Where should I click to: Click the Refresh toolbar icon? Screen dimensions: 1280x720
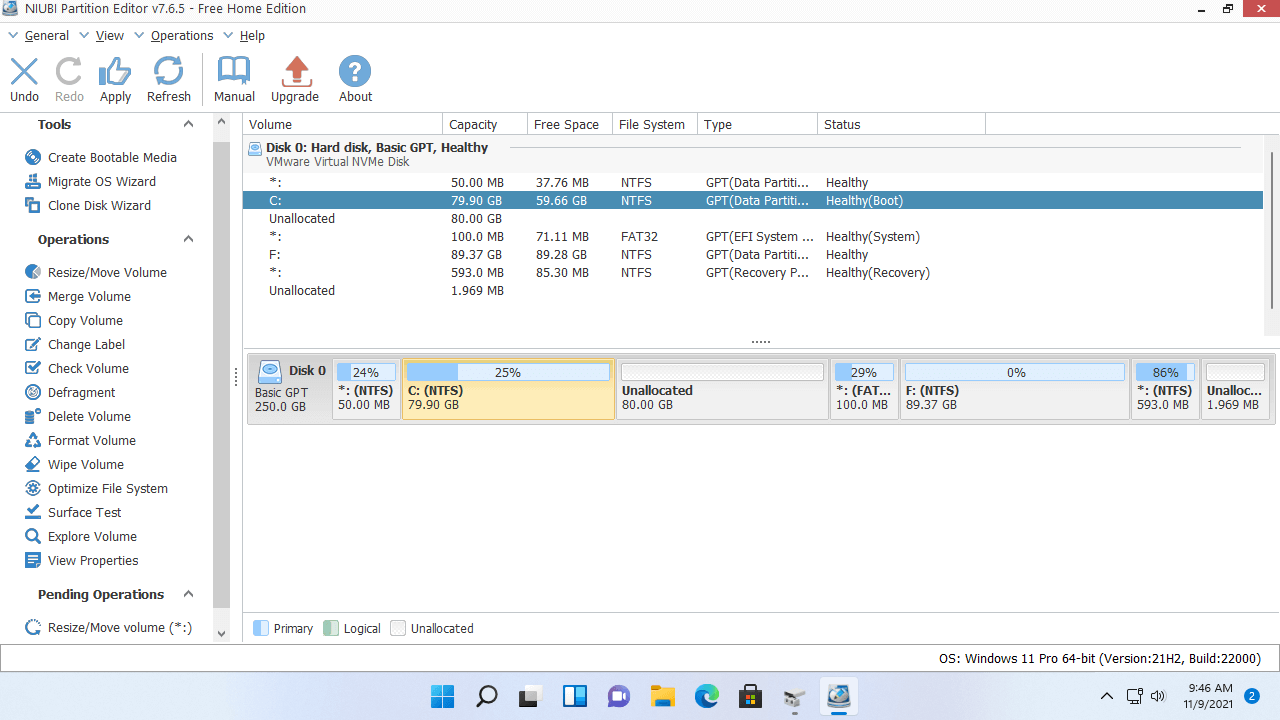pyautogui.click(x=168, y=72)
